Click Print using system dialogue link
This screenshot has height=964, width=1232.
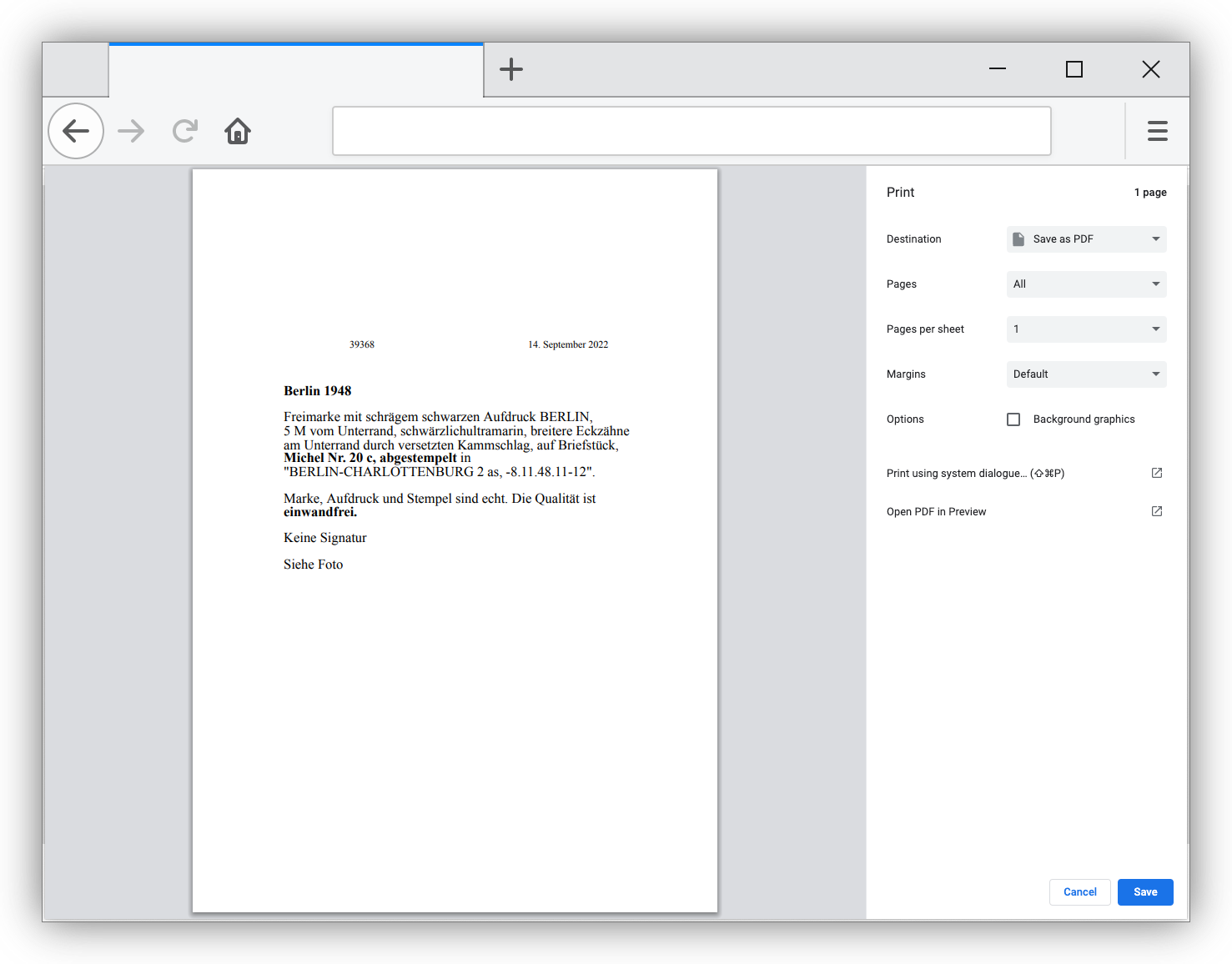coord(975,473)
